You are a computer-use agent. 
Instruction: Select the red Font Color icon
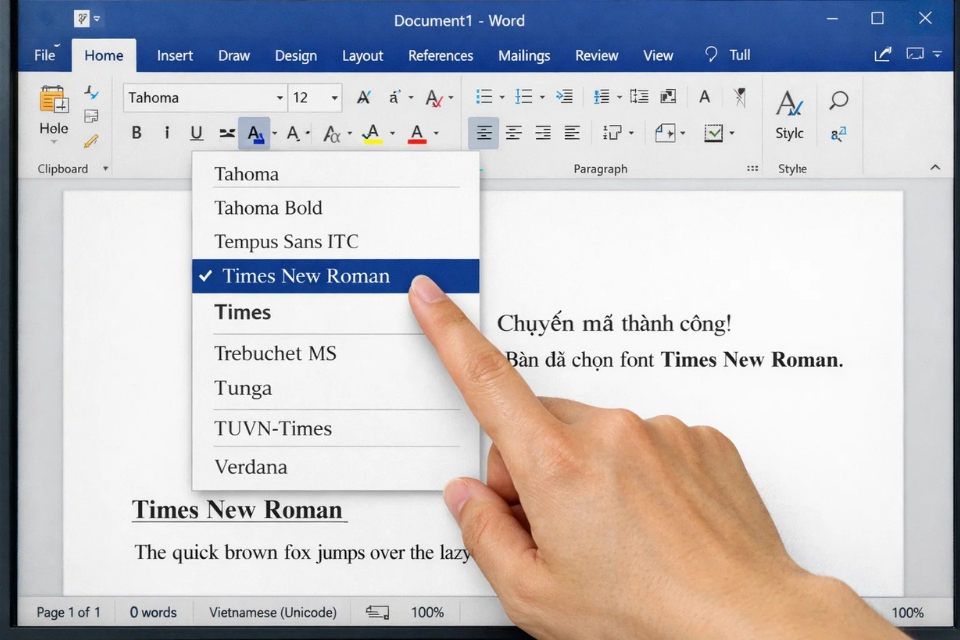(415, 132)
